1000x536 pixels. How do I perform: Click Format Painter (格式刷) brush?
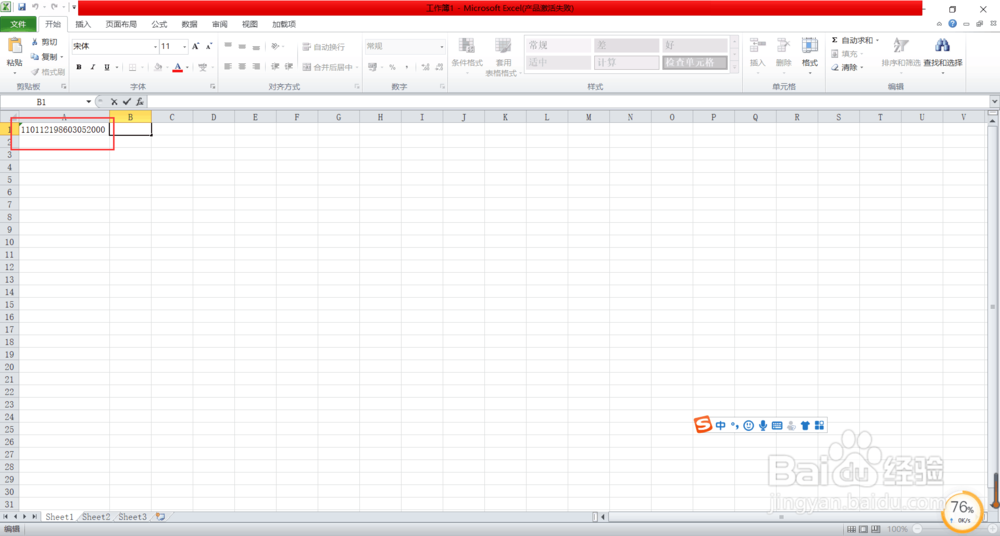tap(48, 72)
